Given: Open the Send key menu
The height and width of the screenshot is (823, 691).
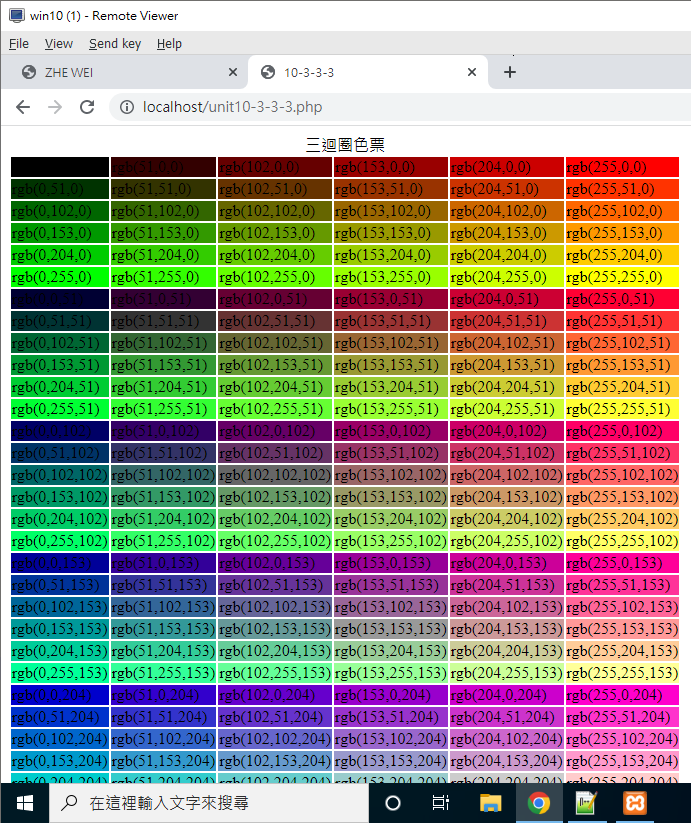Looking at the screenshot, I should [x=115, y=43].
